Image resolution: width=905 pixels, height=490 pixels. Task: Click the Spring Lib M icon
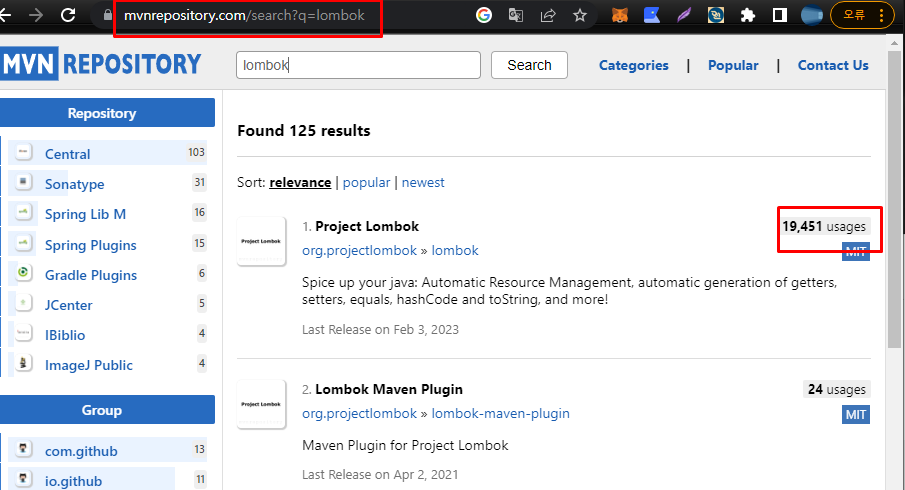point(23,212)
